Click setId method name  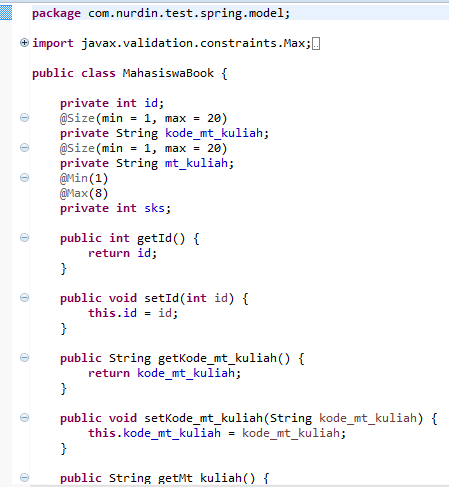tap(162, 298)
